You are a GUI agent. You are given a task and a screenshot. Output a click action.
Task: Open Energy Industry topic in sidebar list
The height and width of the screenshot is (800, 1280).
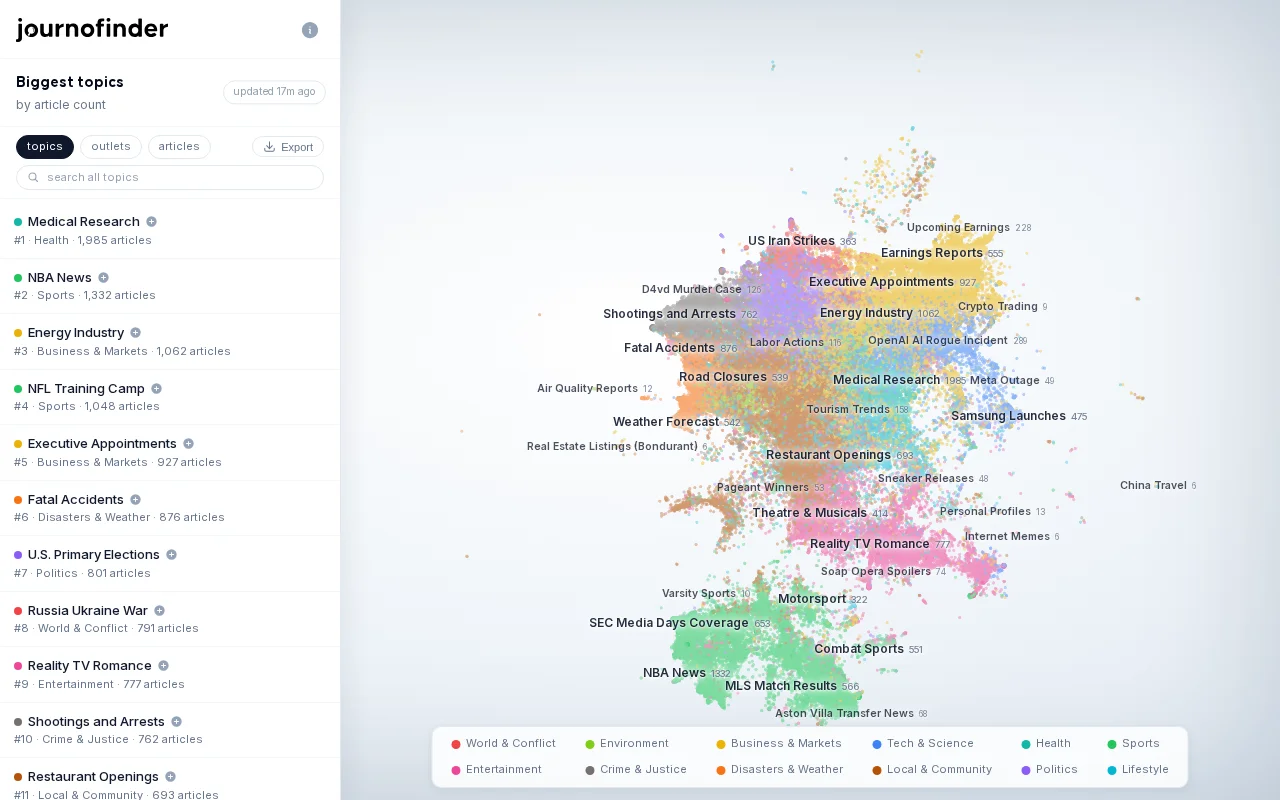[x=170, y=342]
